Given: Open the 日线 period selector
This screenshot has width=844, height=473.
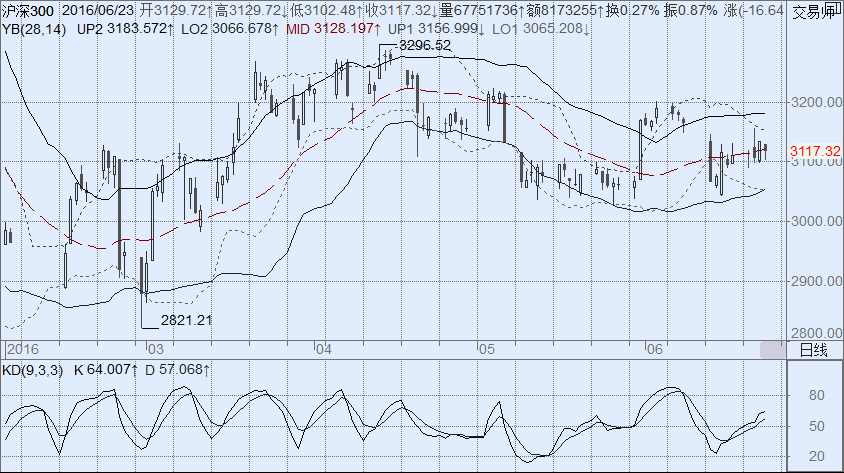Looking at the screenshot, I should (814, 350).
